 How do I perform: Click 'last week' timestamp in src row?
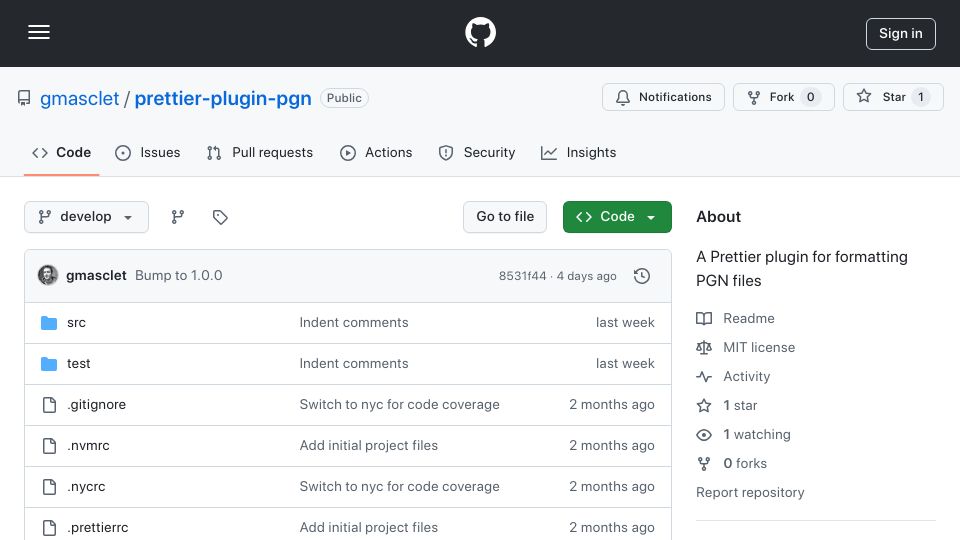point(625,323)
